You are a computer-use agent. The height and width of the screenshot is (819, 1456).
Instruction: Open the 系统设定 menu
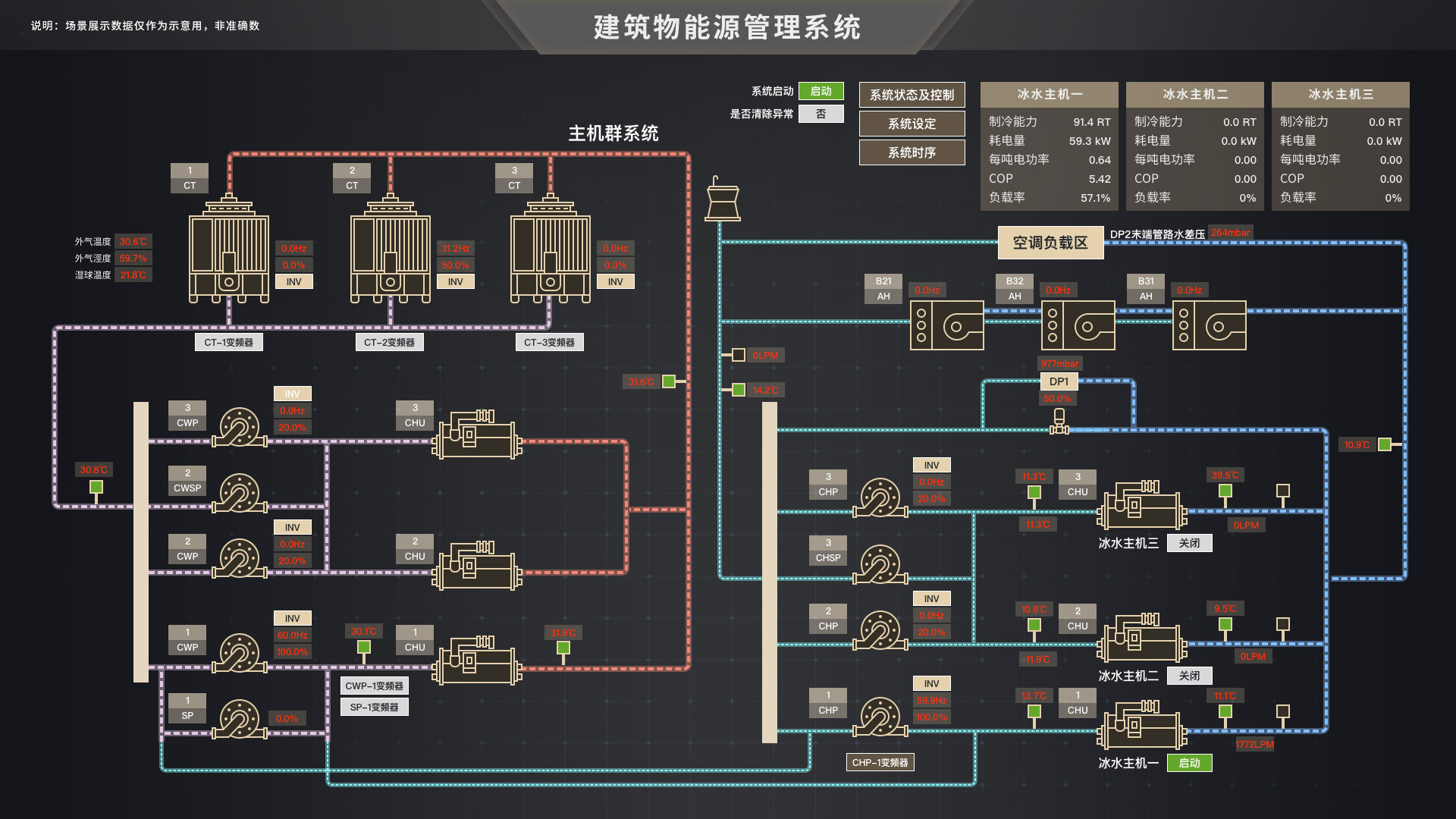pyautogui.click(x=912, y=124)
